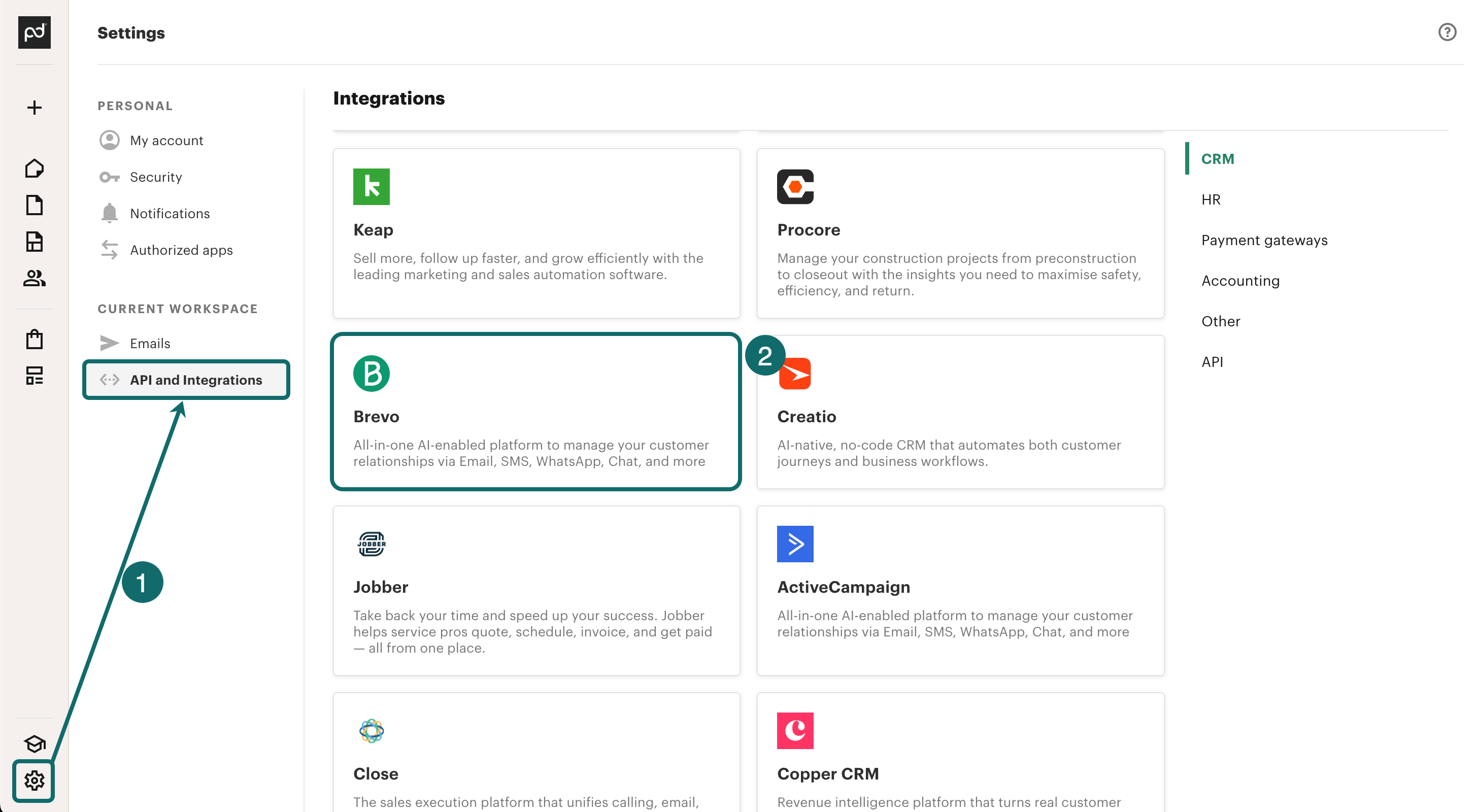Switch to the HR category

[x=1211, y=199]
